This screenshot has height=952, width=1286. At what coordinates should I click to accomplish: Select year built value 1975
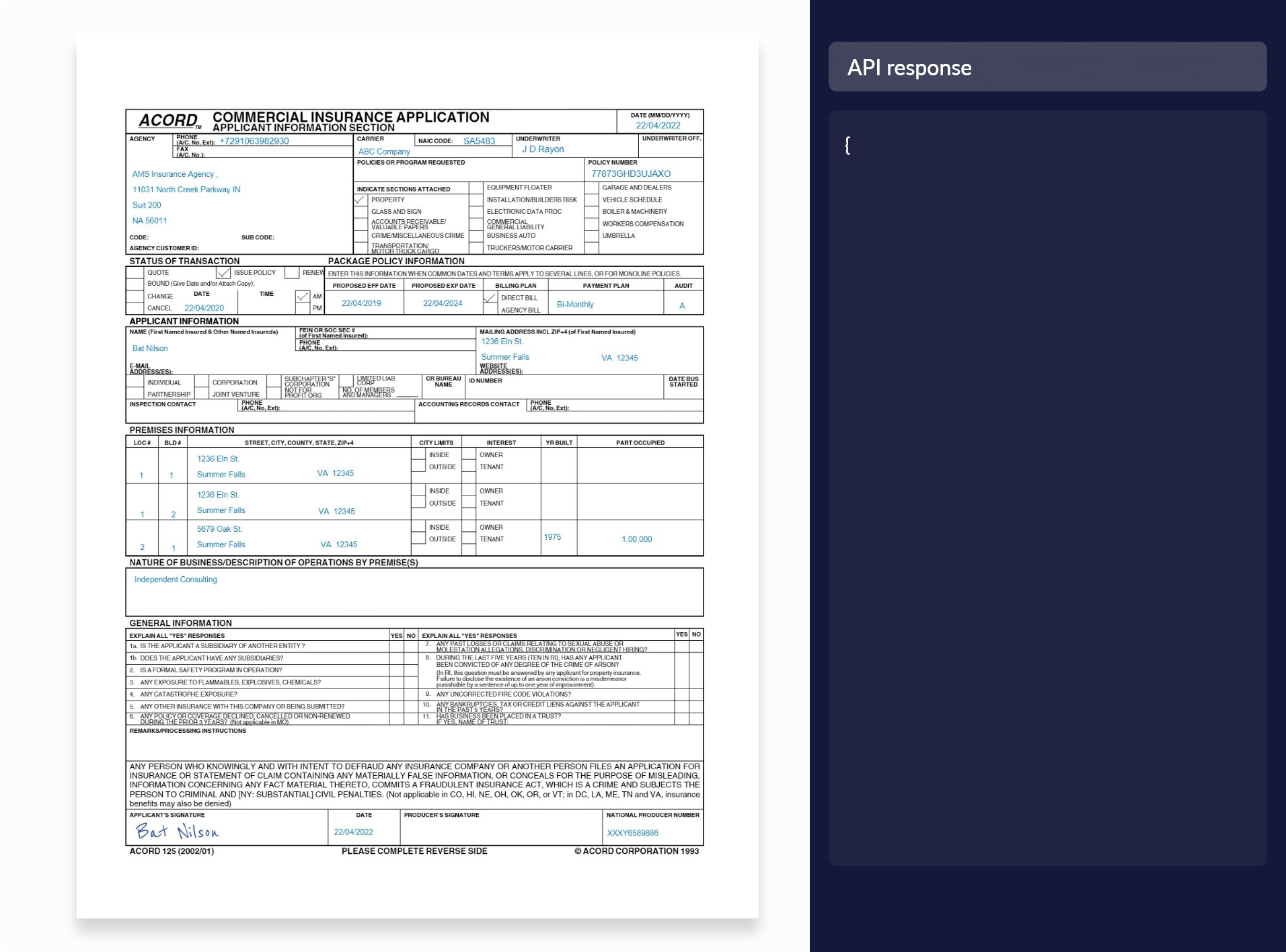click(x=552, y=537)
